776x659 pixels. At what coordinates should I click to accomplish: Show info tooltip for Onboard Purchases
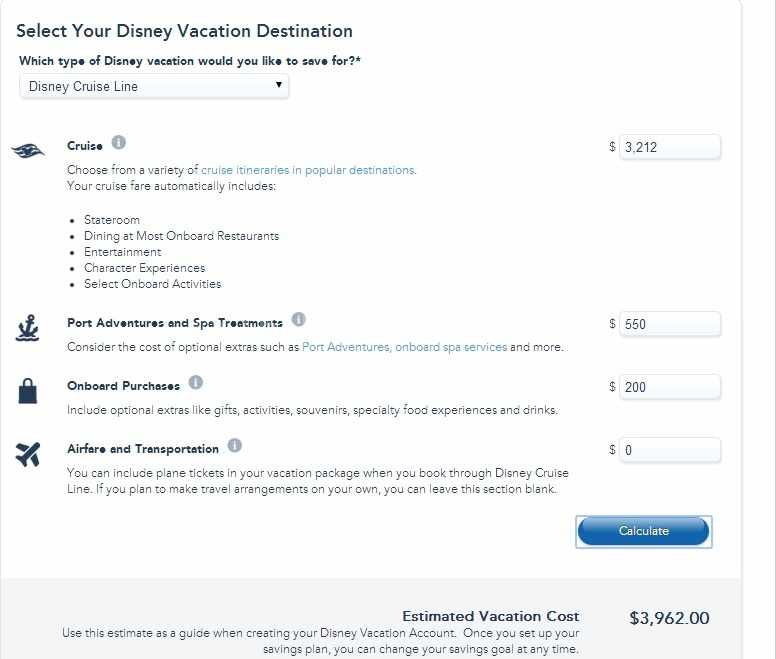[196, 383]
